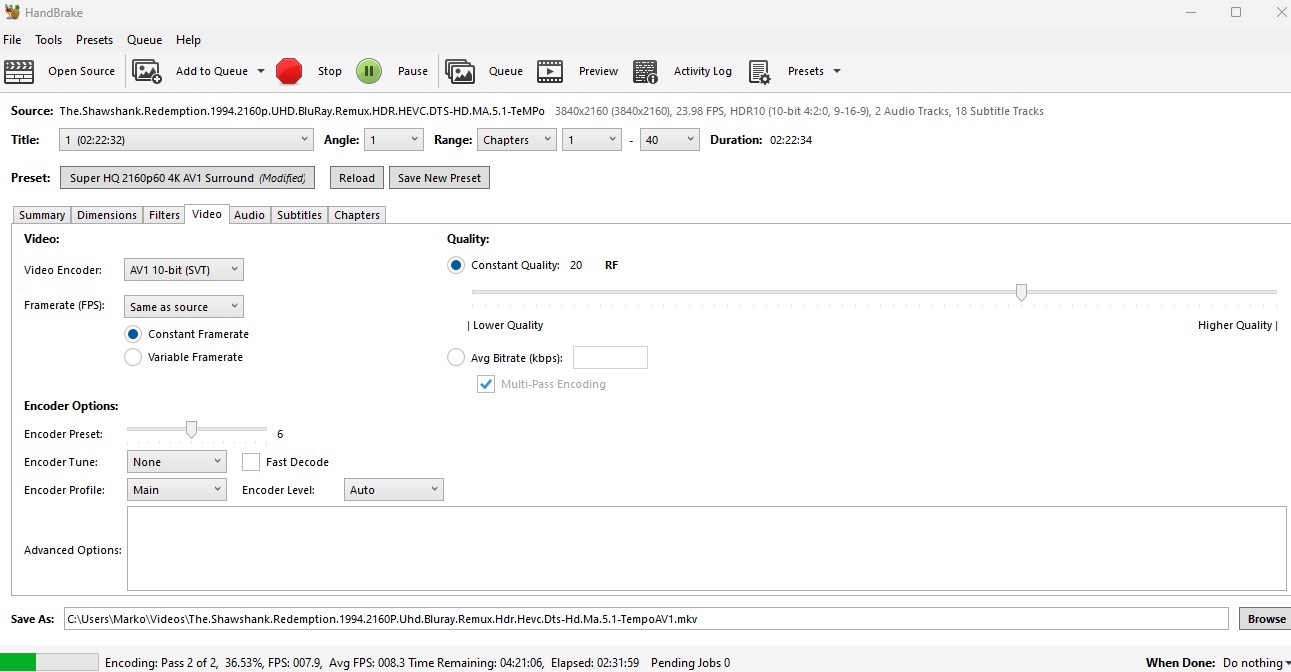
Task: Pause the encode with the green icon
Action: 369,71
